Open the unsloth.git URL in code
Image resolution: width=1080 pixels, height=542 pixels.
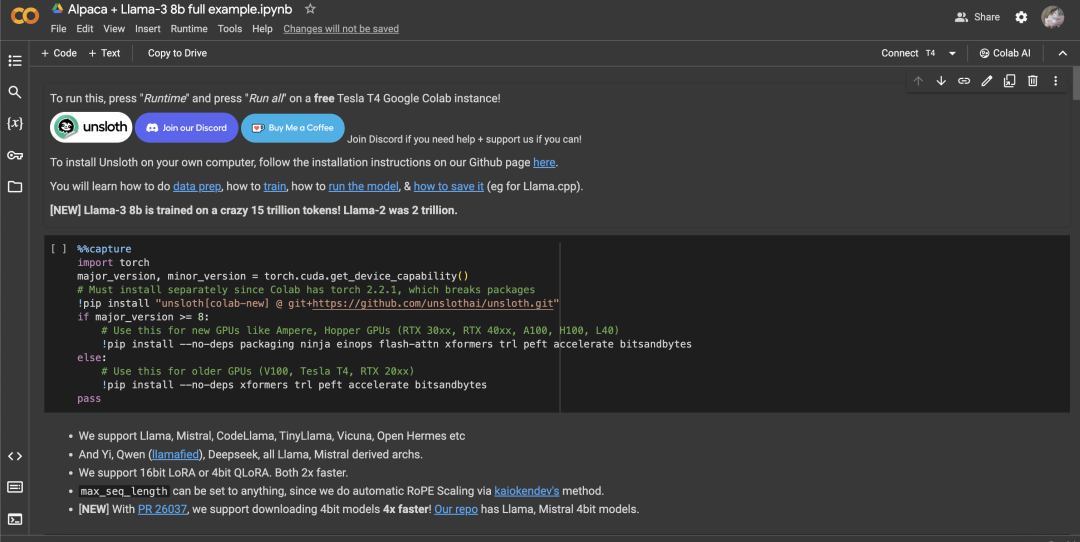point(435,303)
